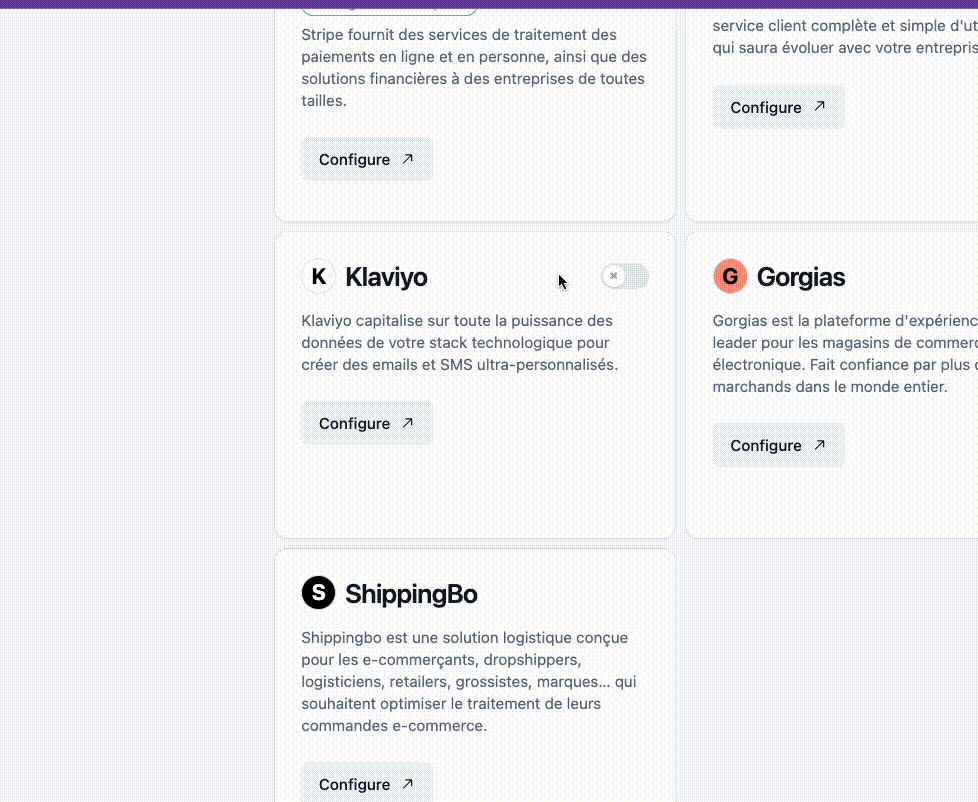978x802 pixels.
Task: Open Configure in the Stripe payments card
Action: tap(367, 159)
